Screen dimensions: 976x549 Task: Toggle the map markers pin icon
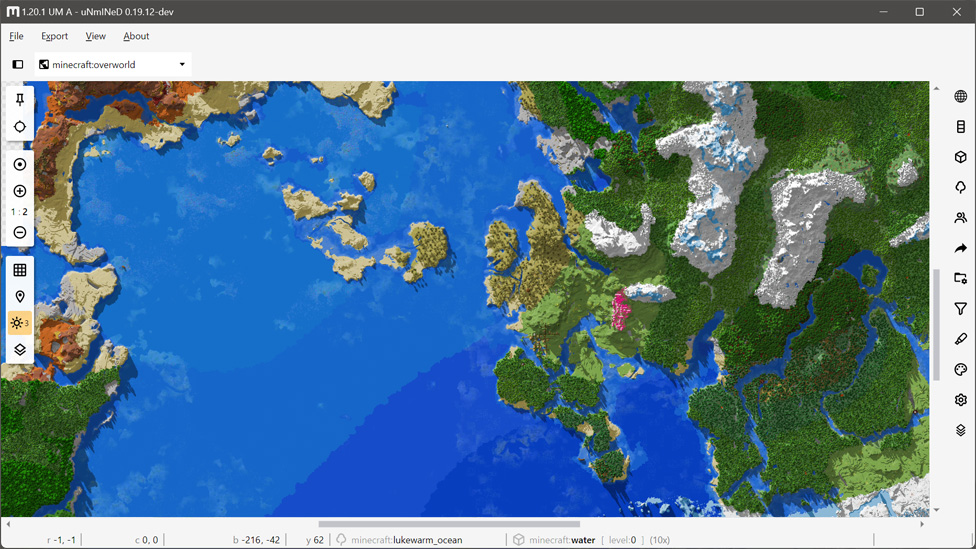click(20, 296)
